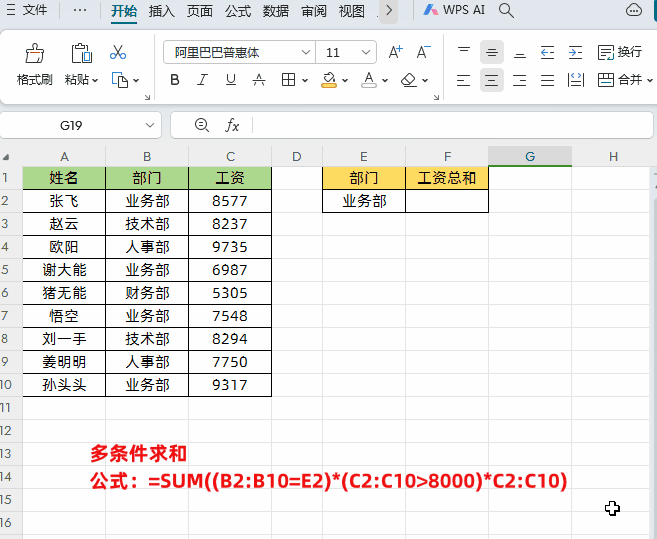Open the font size dropdown
657x539 pixels.
pos(366,52)
